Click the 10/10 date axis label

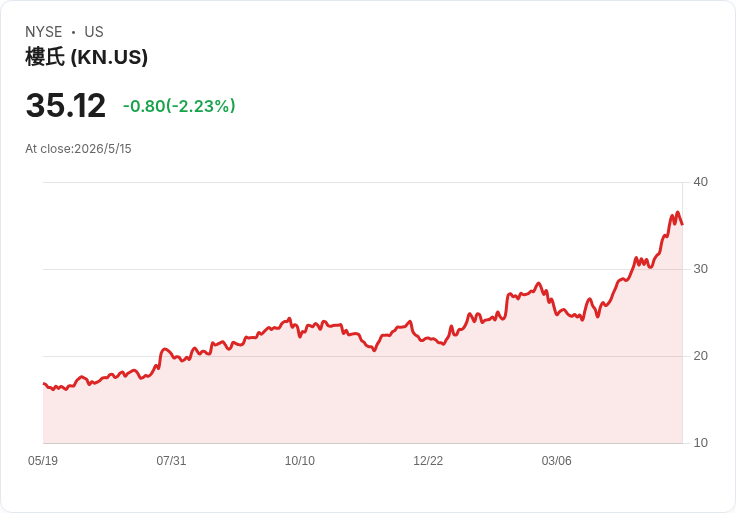[x=300, y=460]
